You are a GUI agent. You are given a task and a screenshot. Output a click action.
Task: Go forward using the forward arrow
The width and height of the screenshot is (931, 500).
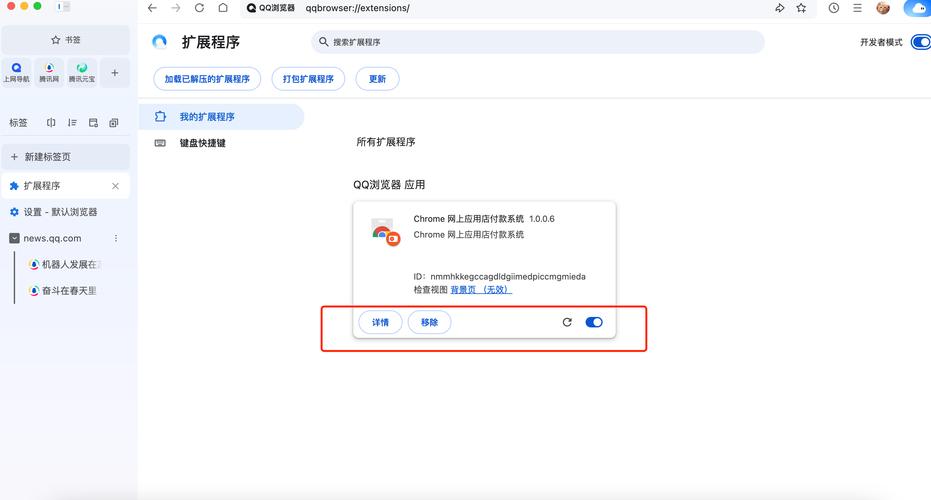tap(176, 8)
